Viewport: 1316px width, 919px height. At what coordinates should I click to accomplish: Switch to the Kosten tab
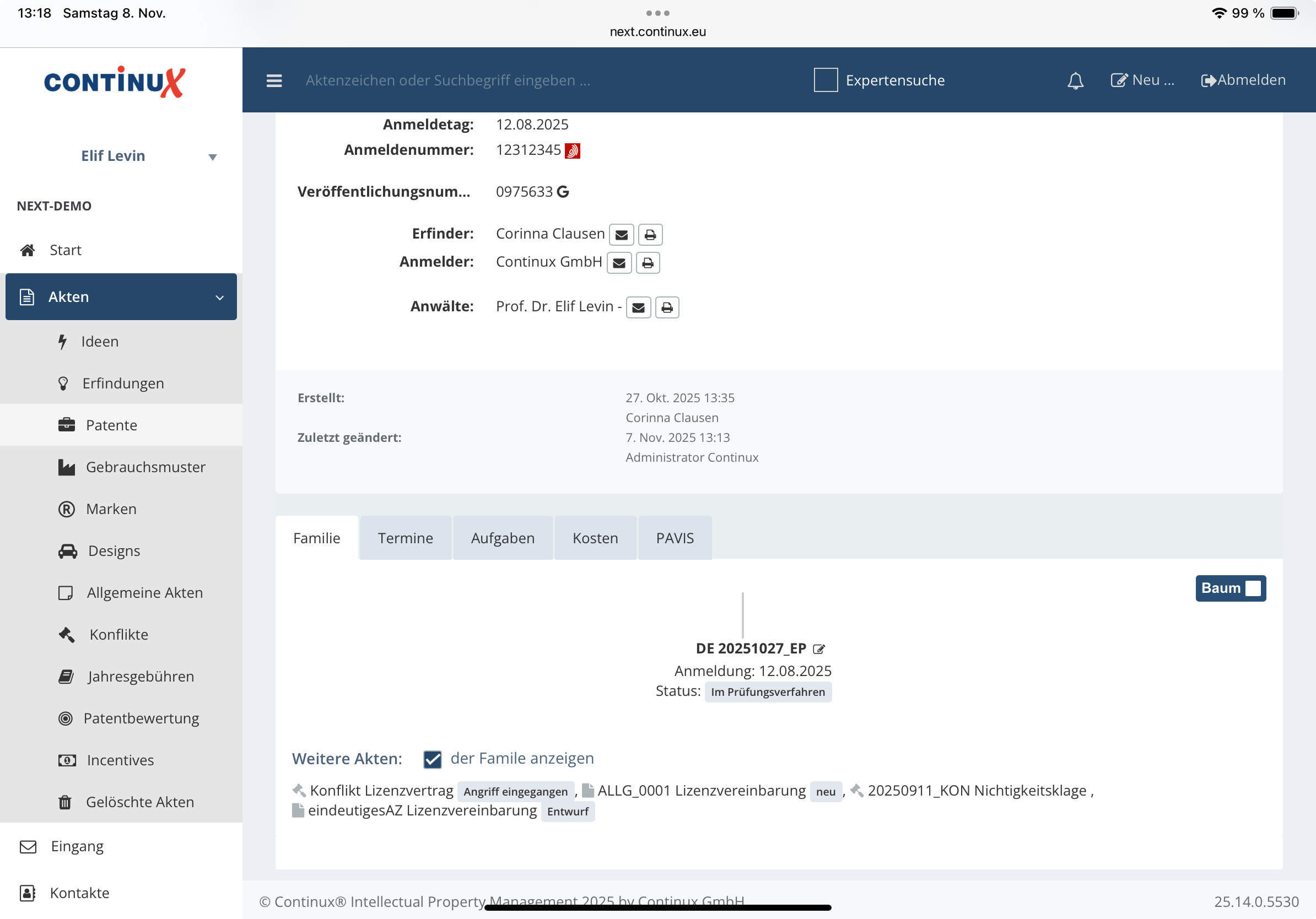(595, 538)
